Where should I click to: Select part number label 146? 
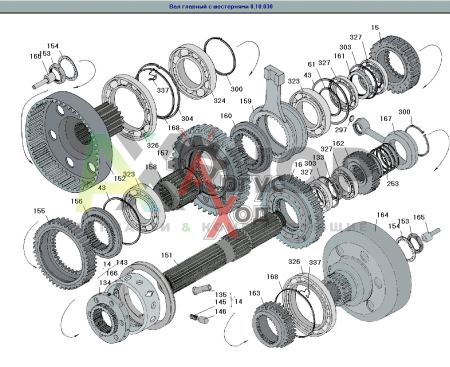tap(221, 311)
